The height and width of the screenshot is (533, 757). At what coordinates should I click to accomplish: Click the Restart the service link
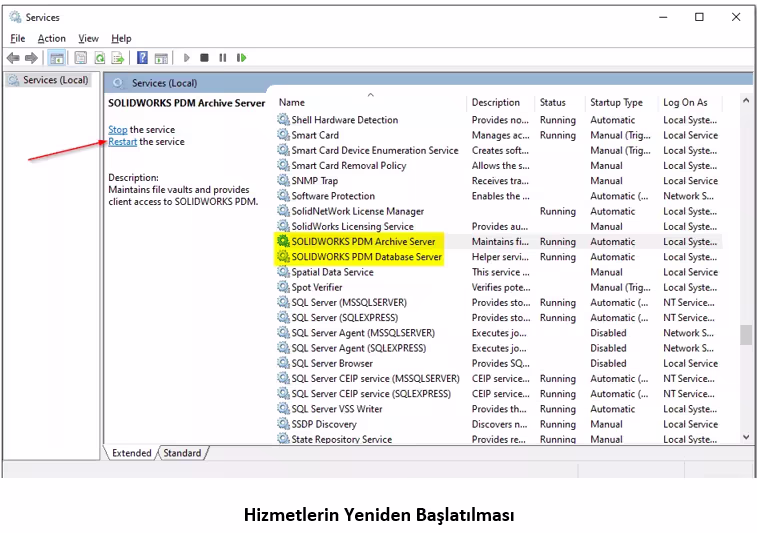[x=123, y=141]
